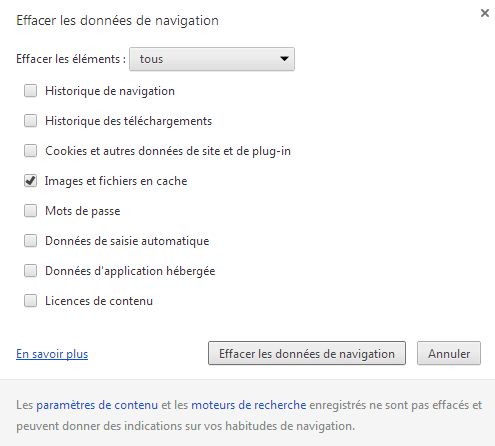
Task: Follow the "paramètres de contenu" link
Action: (97, 405)
